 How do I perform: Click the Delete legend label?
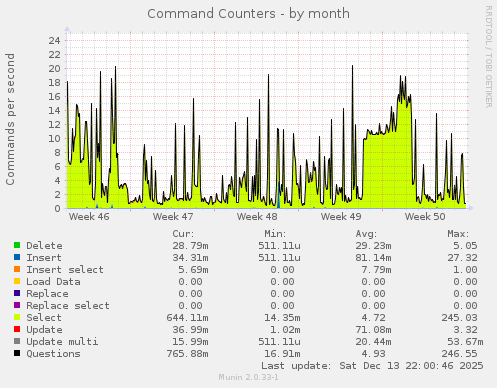click(x=44, y=246)
